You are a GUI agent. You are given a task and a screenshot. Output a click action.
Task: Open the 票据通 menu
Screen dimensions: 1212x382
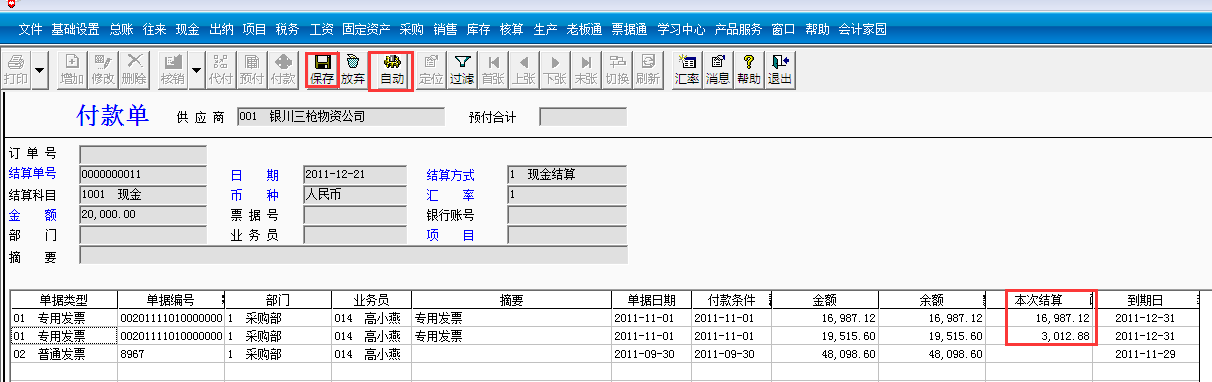(x=630, y=30)
